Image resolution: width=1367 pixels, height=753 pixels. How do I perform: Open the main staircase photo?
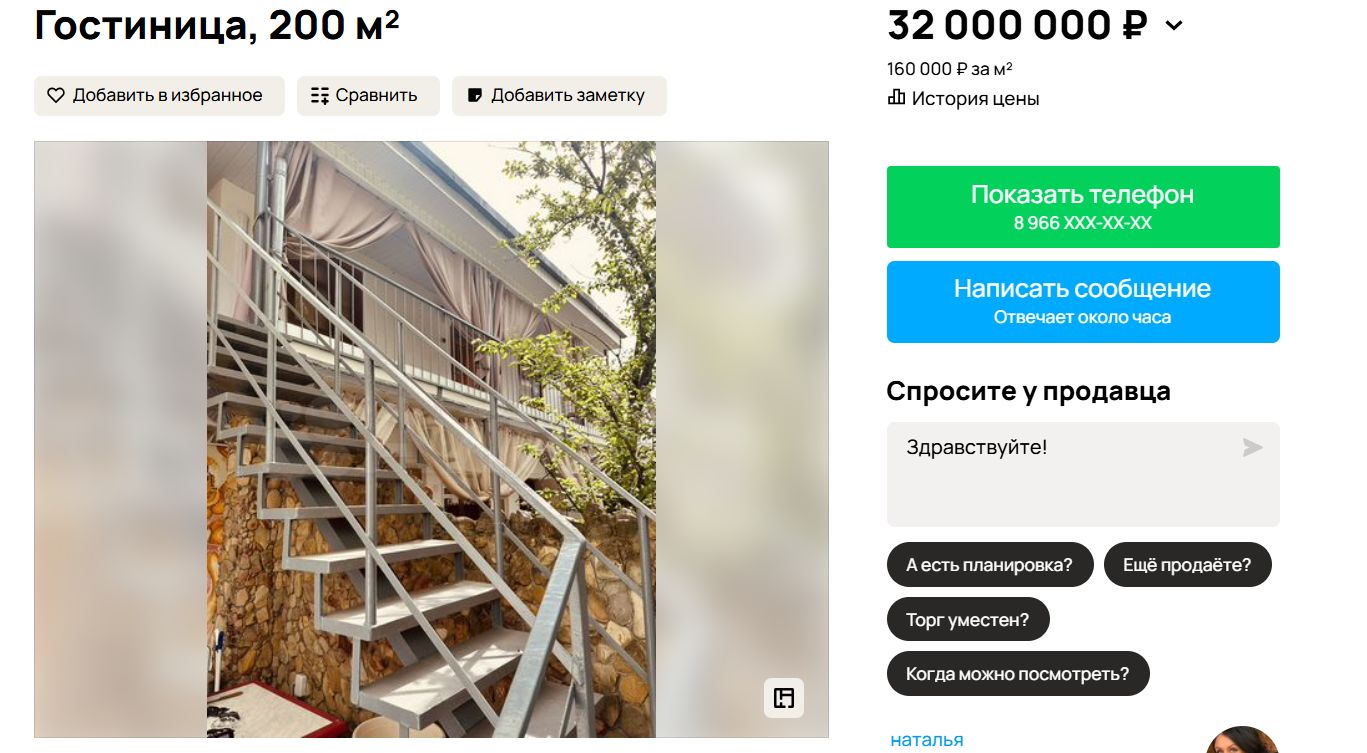[x=431, y=439]
